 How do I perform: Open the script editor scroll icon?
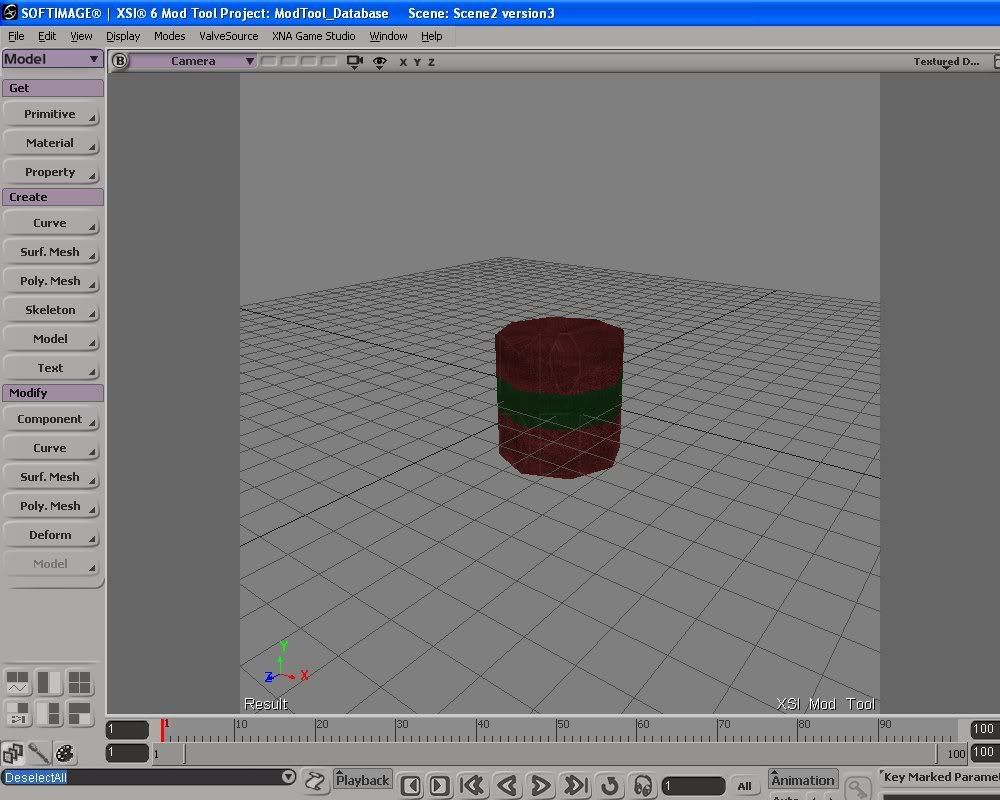coord(314,780)
